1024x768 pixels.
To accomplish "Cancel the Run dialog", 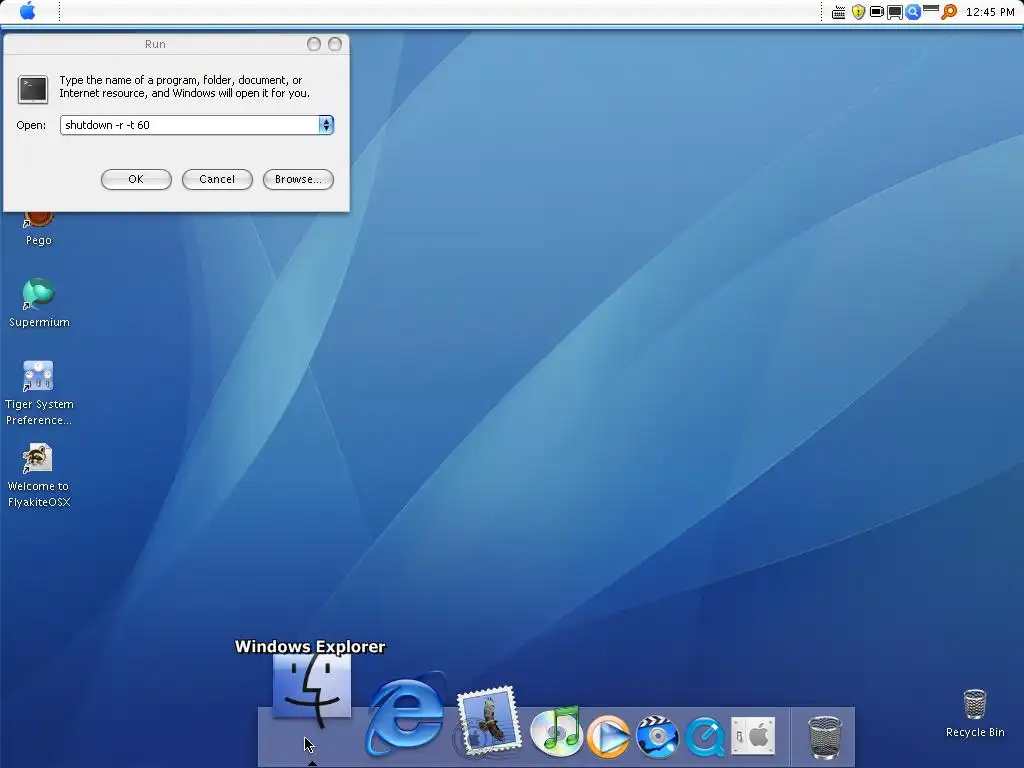I will pos(217,179).
